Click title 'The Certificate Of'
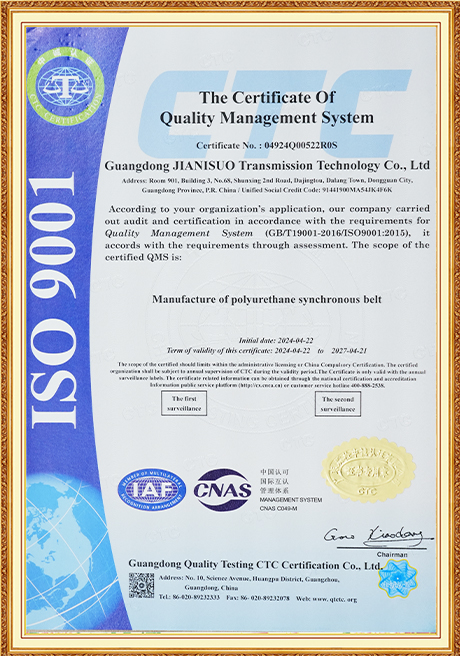 click(267, 97)
